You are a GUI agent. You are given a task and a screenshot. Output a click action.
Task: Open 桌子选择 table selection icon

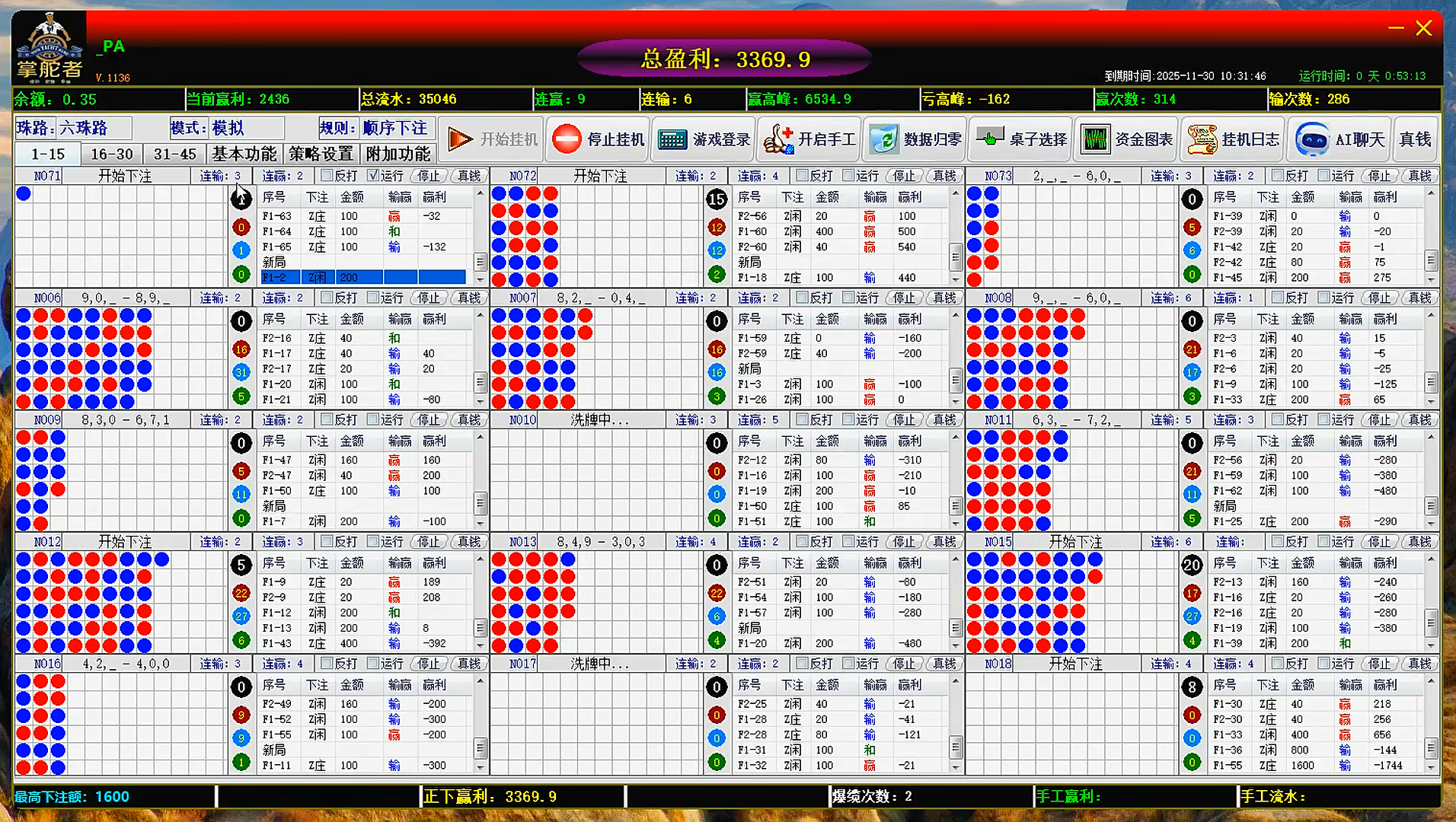click(989, 139)
